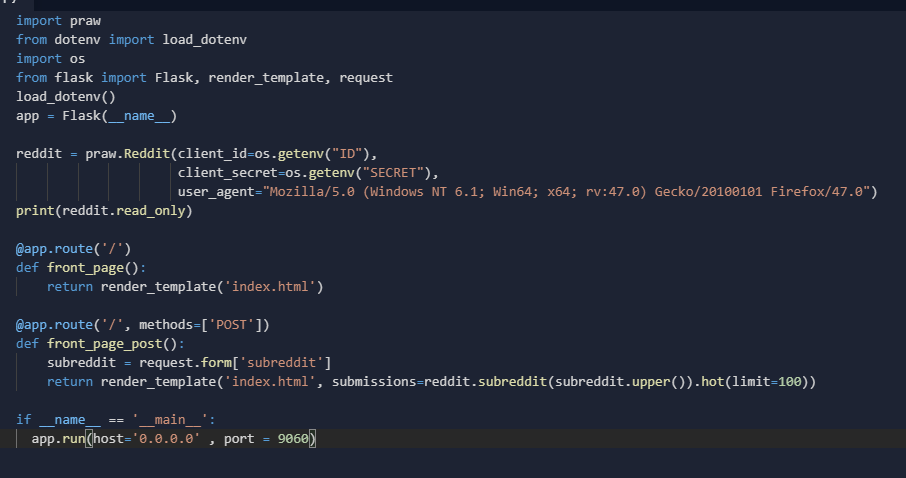The width and height of the screenshot is (906, 478).
Task: Click 'return render_template' inside front_page
Action: (131, 287)
